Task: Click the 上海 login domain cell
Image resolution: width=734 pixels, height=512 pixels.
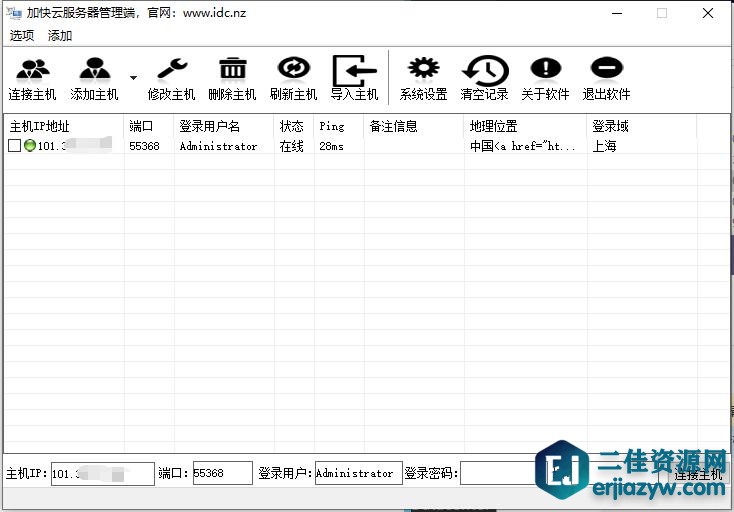Action: (x=604, y=146)
